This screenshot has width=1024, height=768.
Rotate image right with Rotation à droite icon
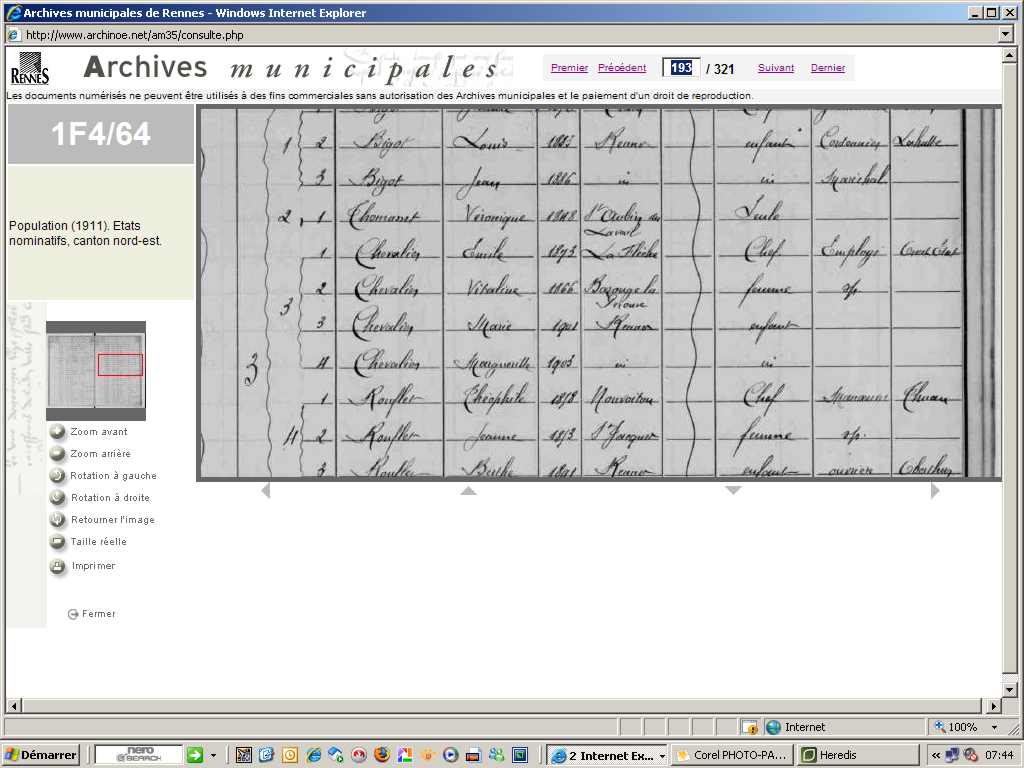point(58,498)
